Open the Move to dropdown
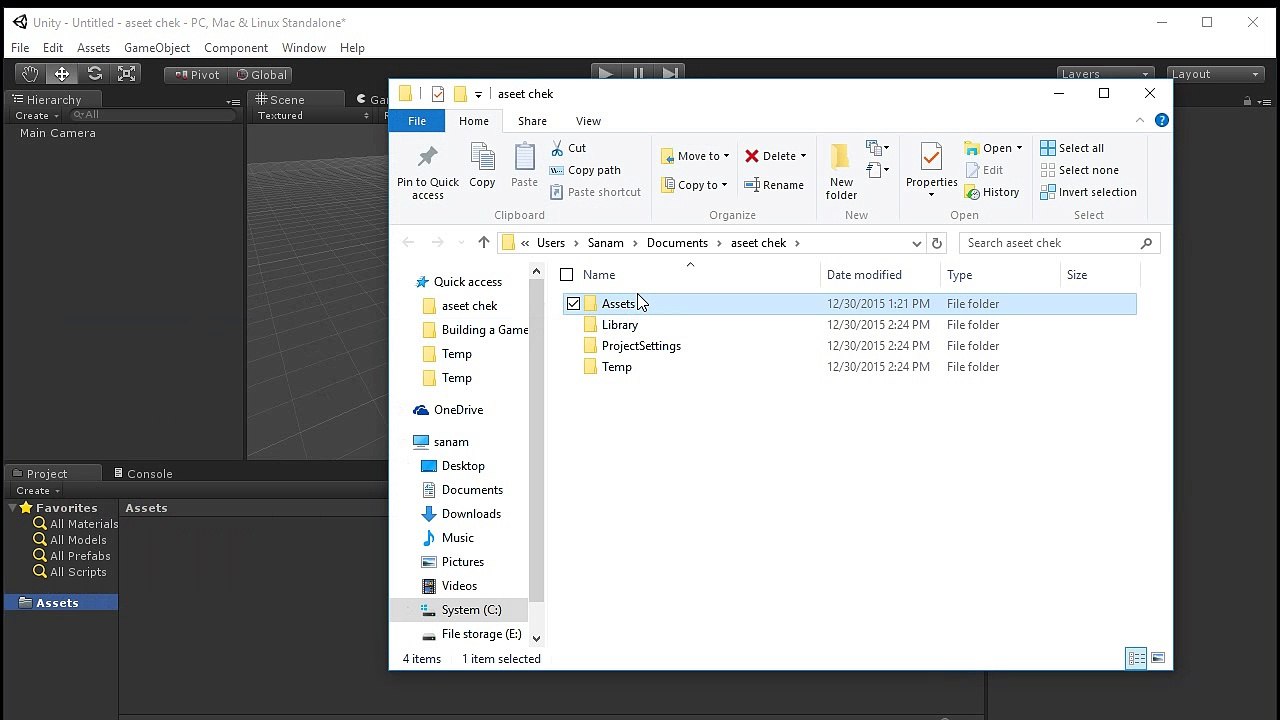This screenshot has height=720, width=1280. click(695, 156)
